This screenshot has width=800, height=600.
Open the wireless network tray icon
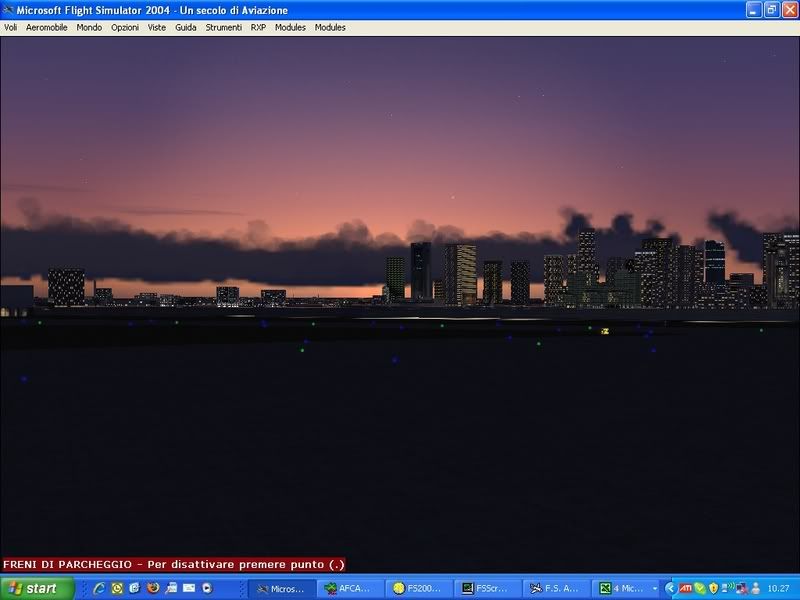(728, 588)
